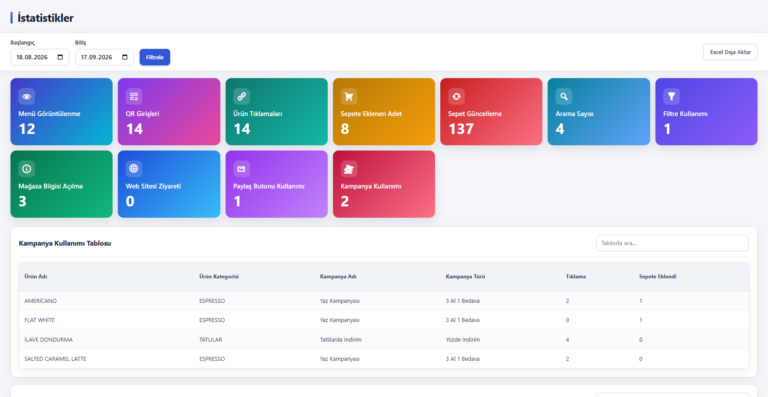Select the İLAVE DONDURMA row name
The image size is (768, 397).
click(48, 340)
